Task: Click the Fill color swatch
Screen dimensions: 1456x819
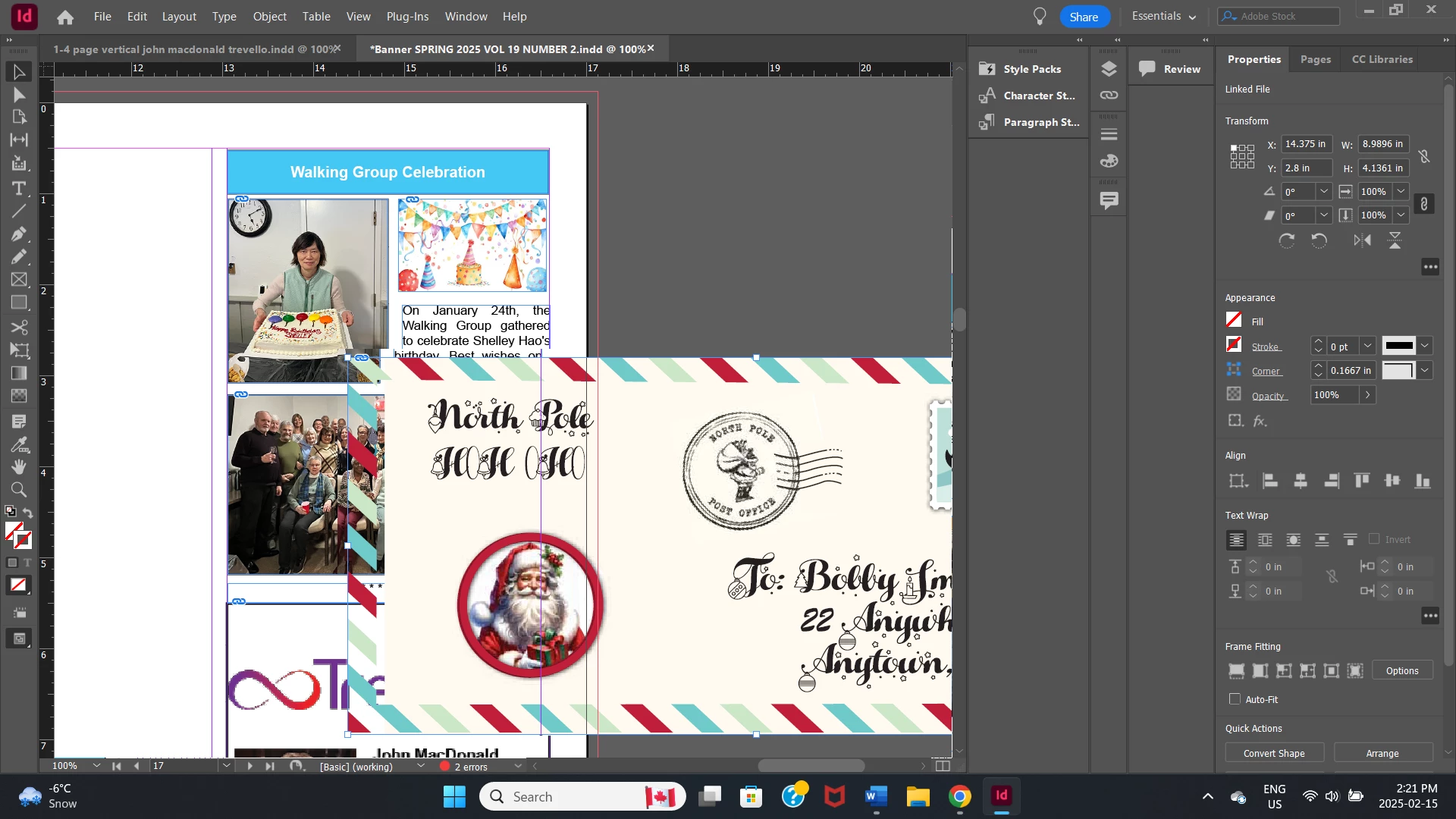Action: pyautogui.click(x=1234, y=321)
